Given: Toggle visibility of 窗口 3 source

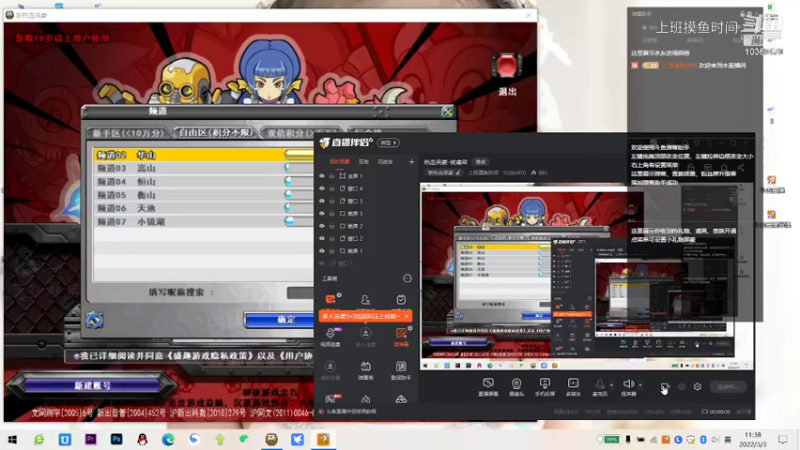Looking at the screenshot, I should pyautogui.click(x=321, y=201).
